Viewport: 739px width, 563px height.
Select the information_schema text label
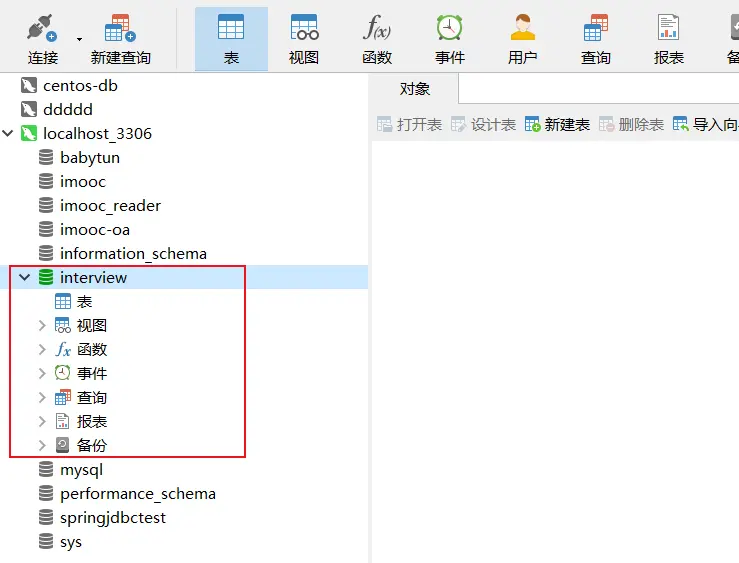tap(133, 254)
